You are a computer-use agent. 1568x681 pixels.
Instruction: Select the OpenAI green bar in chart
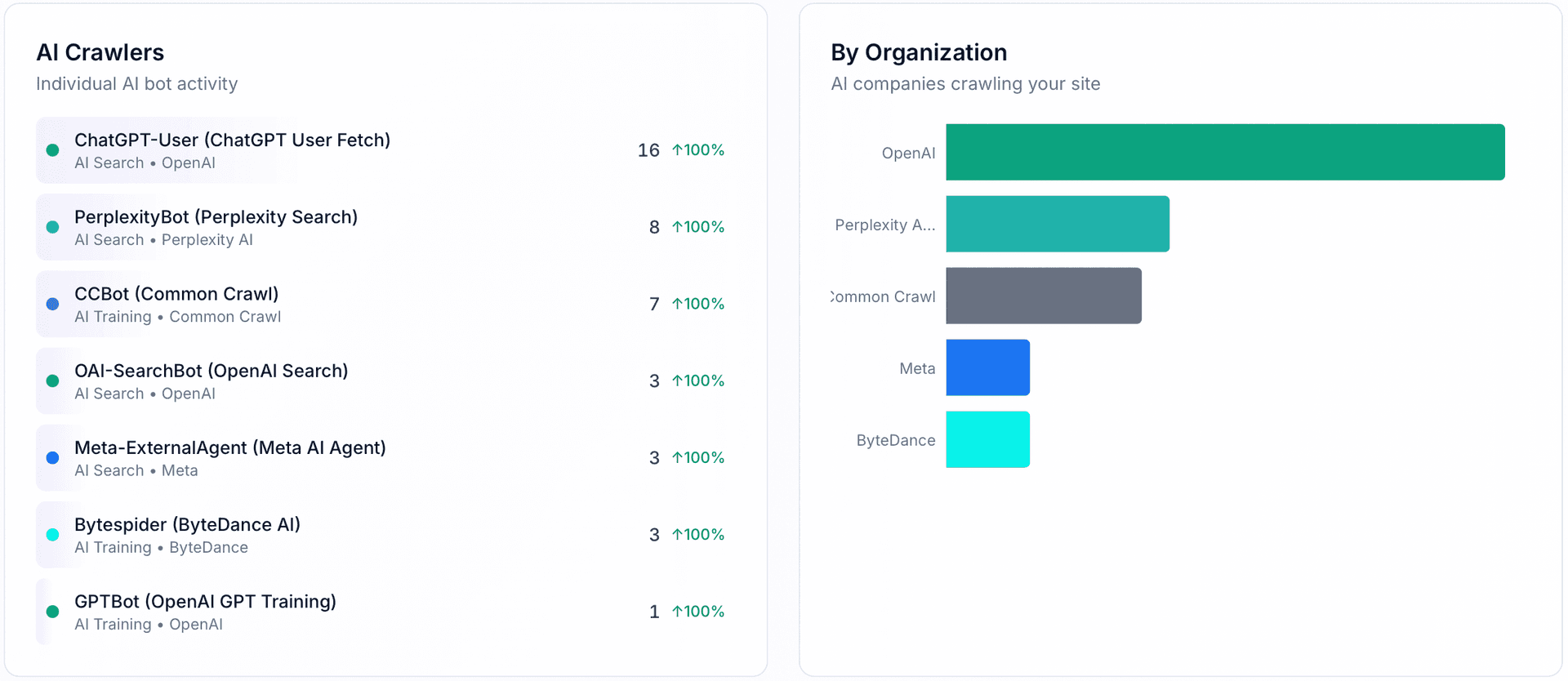click(1225, 152)
